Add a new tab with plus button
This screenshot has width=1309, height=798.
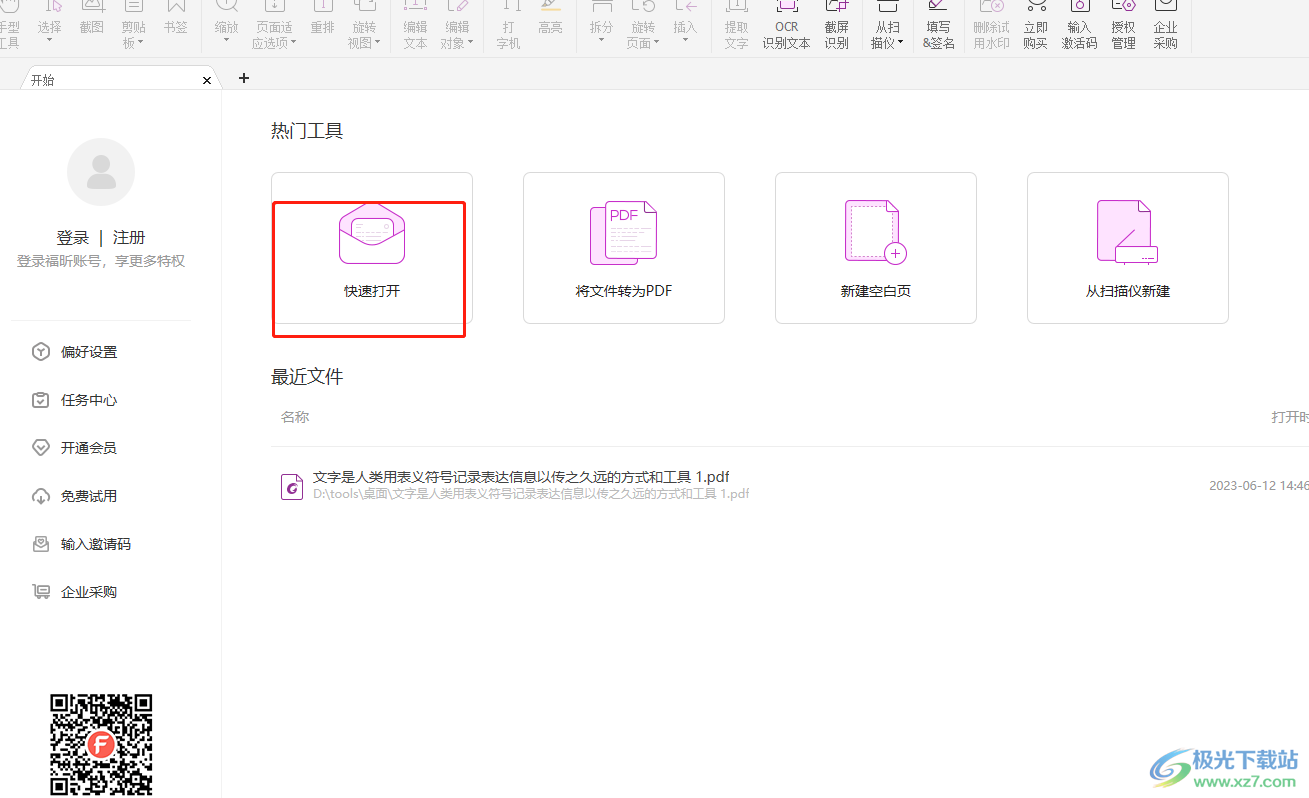coord(244,78)
